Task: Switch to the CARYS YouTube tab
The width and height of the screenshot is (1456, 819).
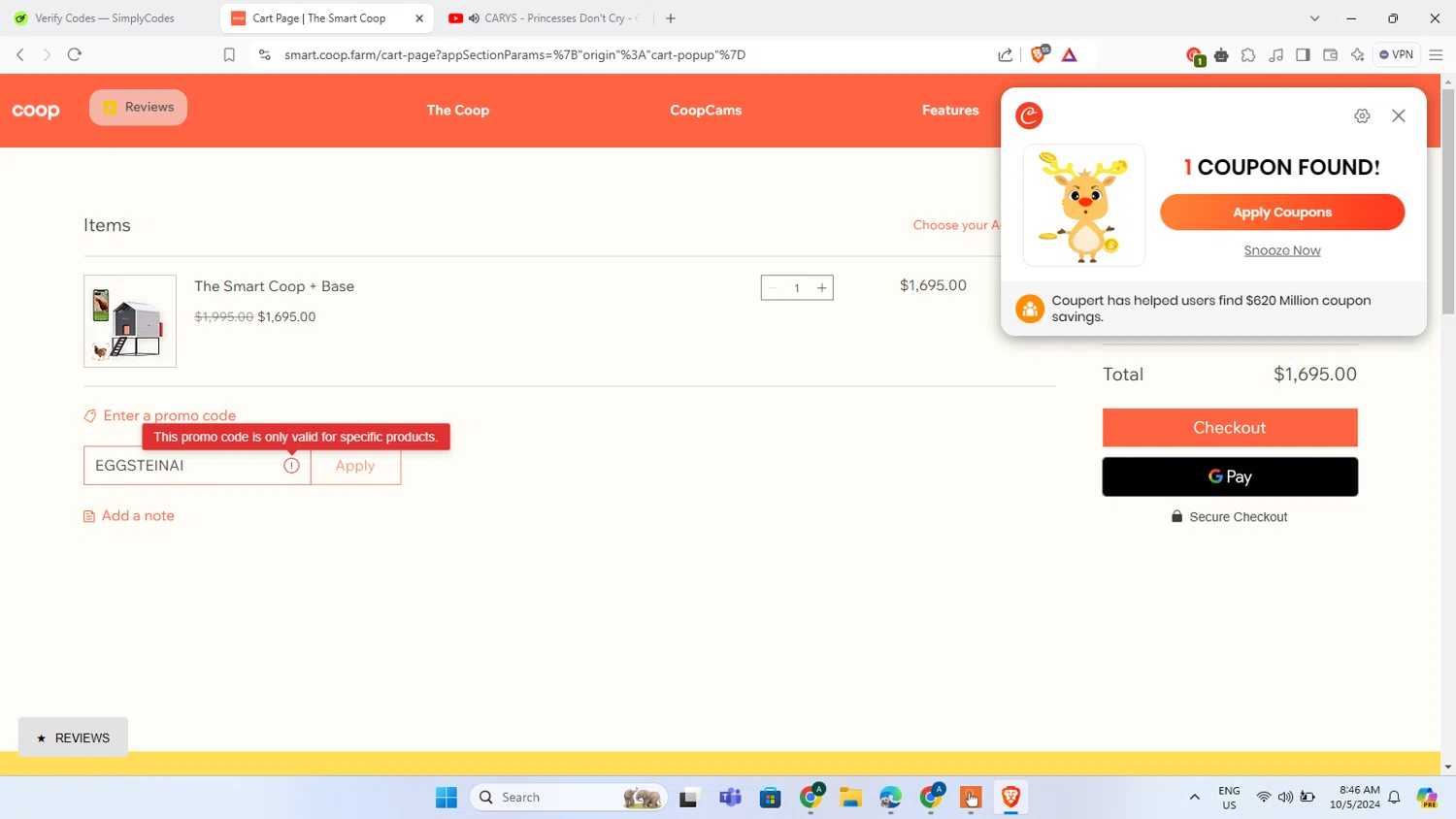Action: click(x=544, y=18)
